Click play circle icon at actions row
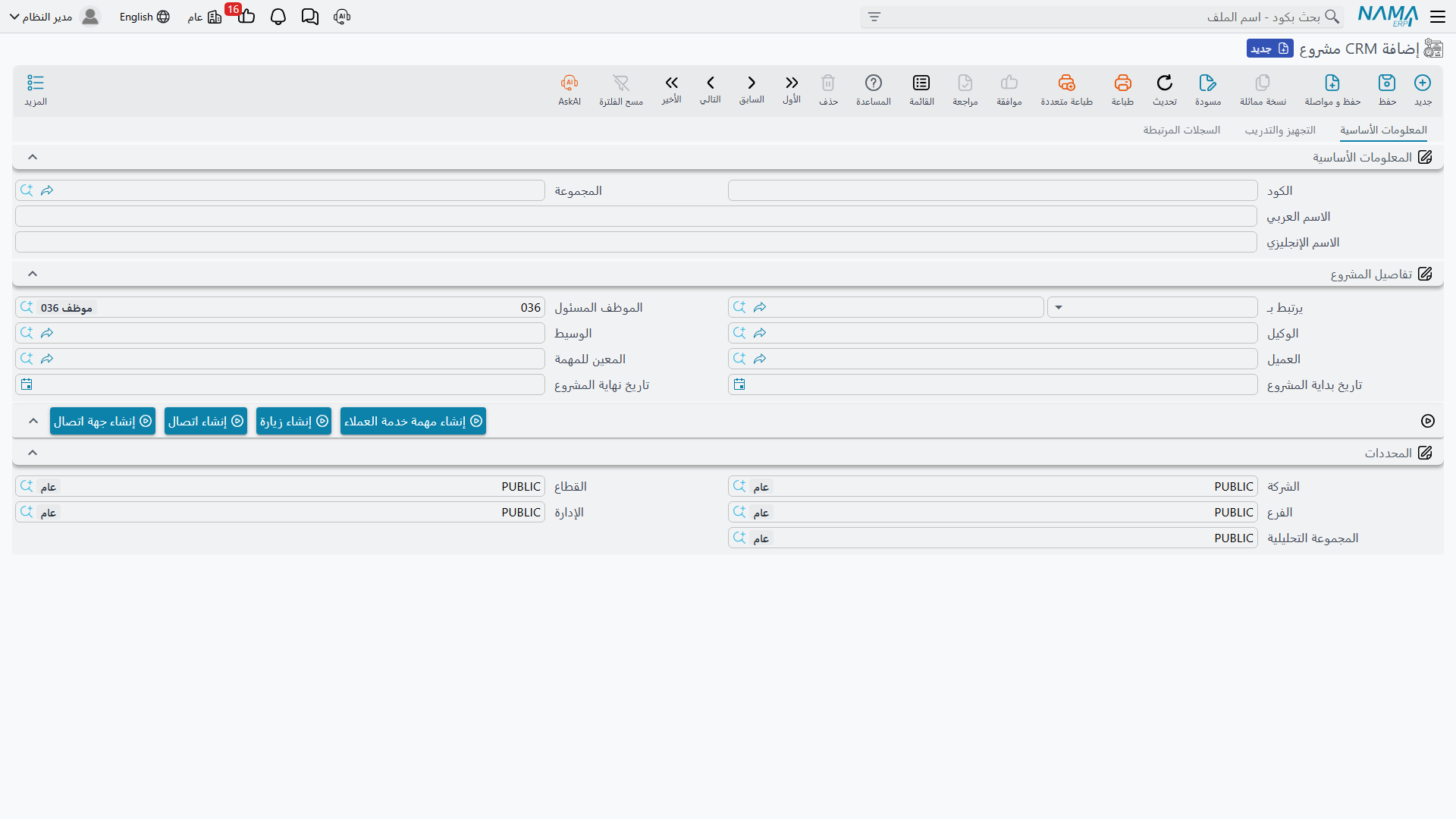 click(x=1428, y=421)
